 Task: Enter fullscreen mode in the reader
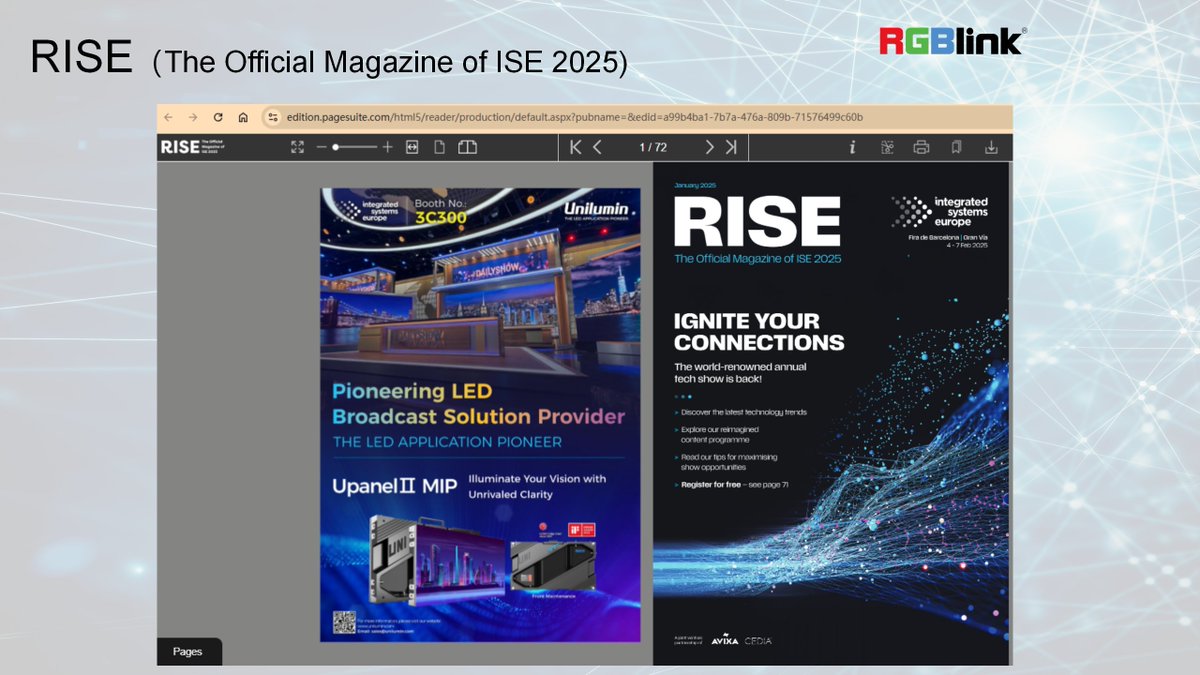coord(297,147)
